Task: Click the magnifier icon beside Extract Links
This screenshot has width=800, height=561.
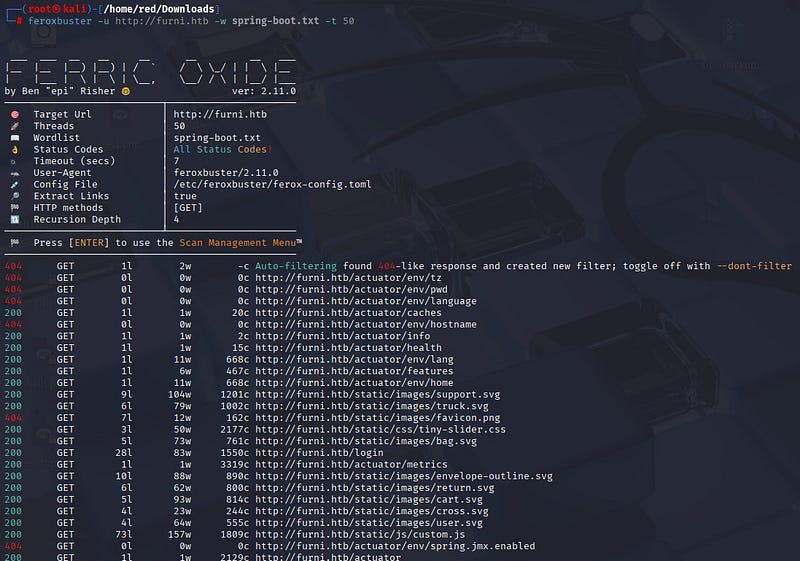Action: (14, 197)
